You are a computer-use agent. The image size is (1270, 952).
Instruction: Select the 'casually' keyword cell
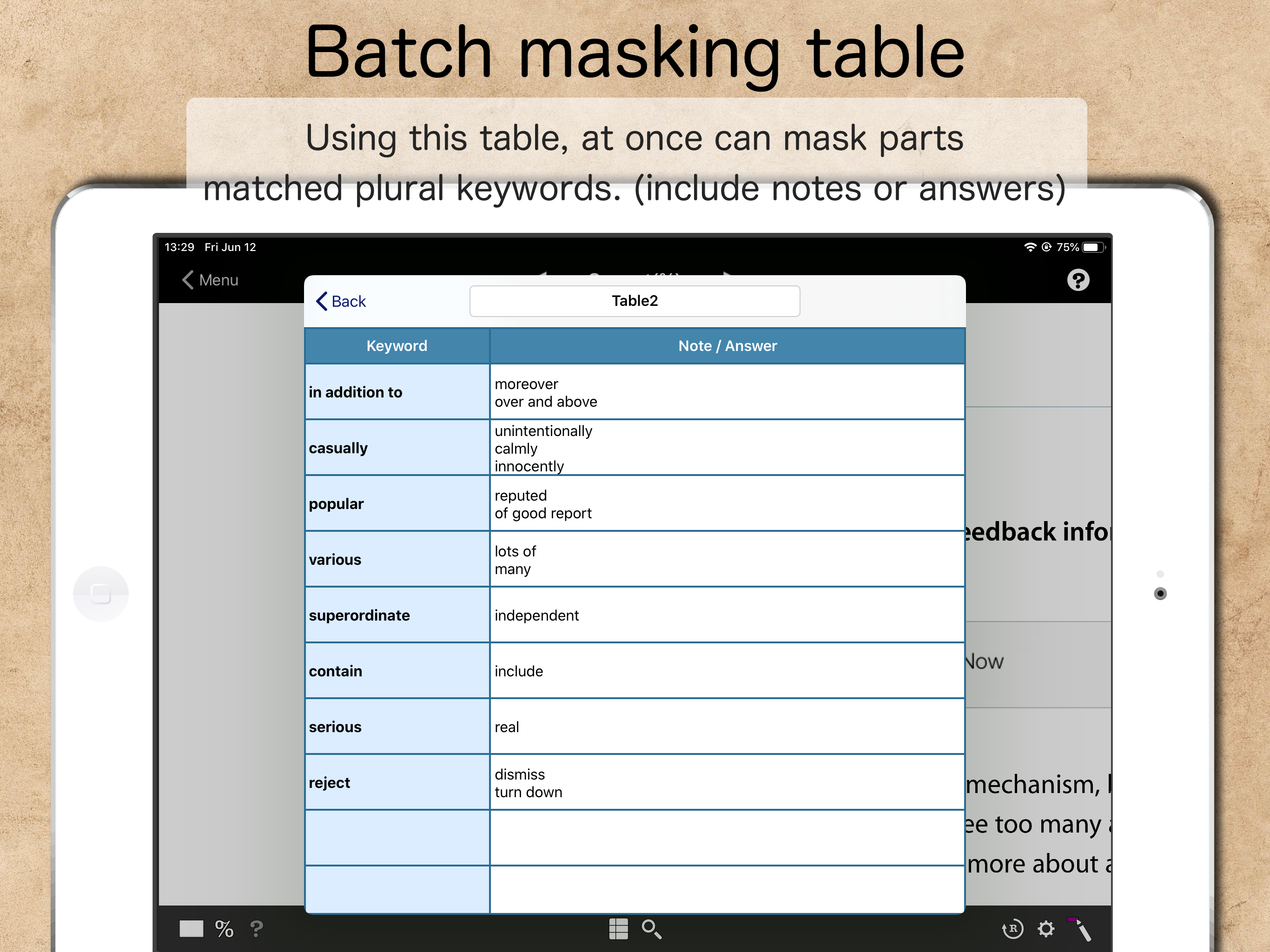click(397, 448)
